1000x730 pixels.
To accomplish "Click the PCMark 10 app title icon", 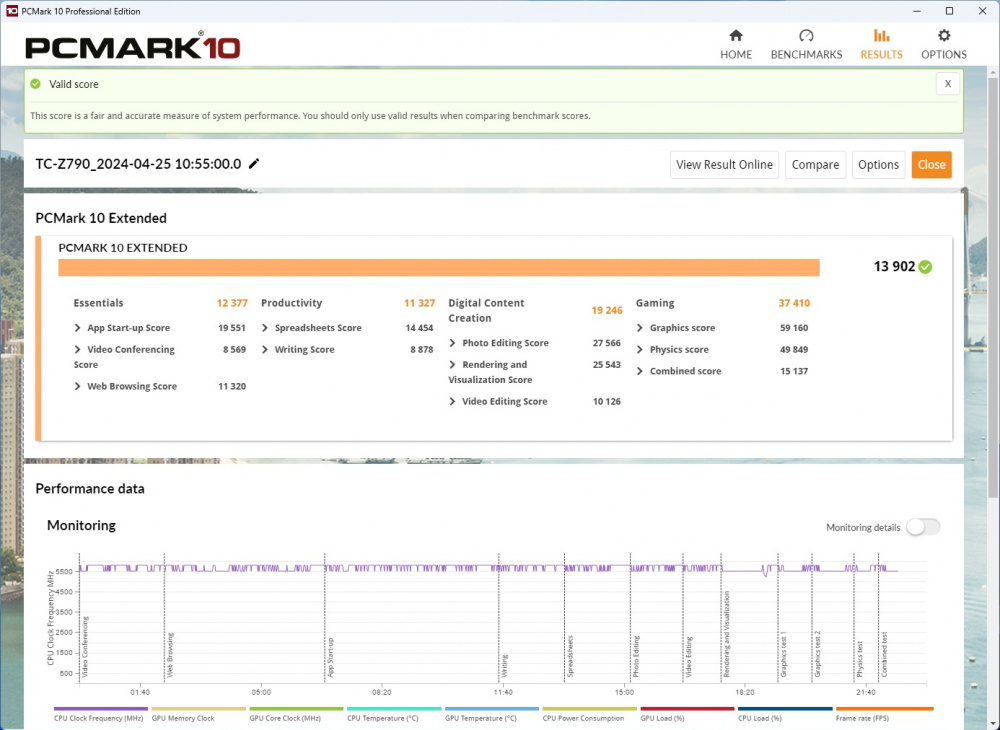I will point(11,11).
